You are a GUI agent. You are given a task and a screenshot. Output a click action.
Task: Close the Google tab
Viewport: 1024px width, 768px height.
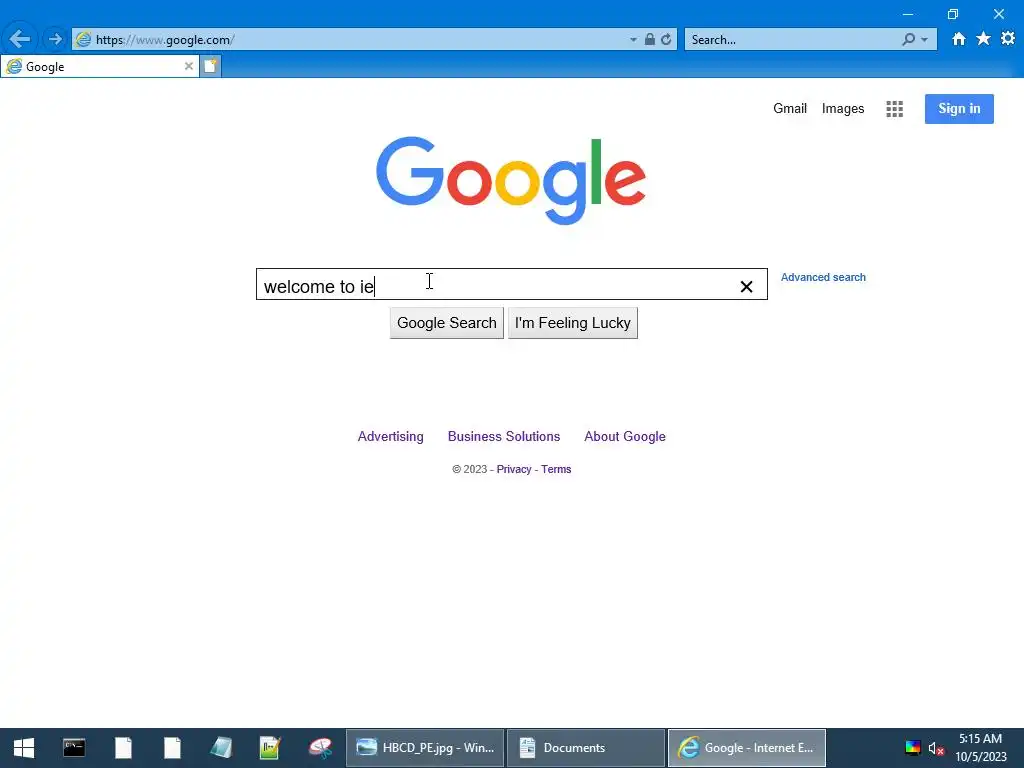pos(189,66)
